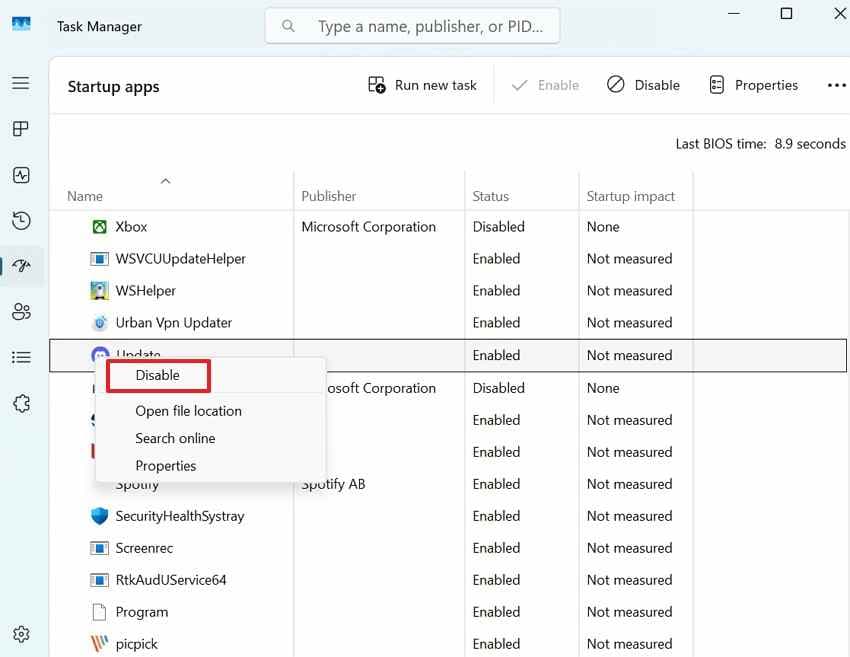
Task: Click the Screenrec row icon
Action: pyautogui.click(x=99, y=549)
